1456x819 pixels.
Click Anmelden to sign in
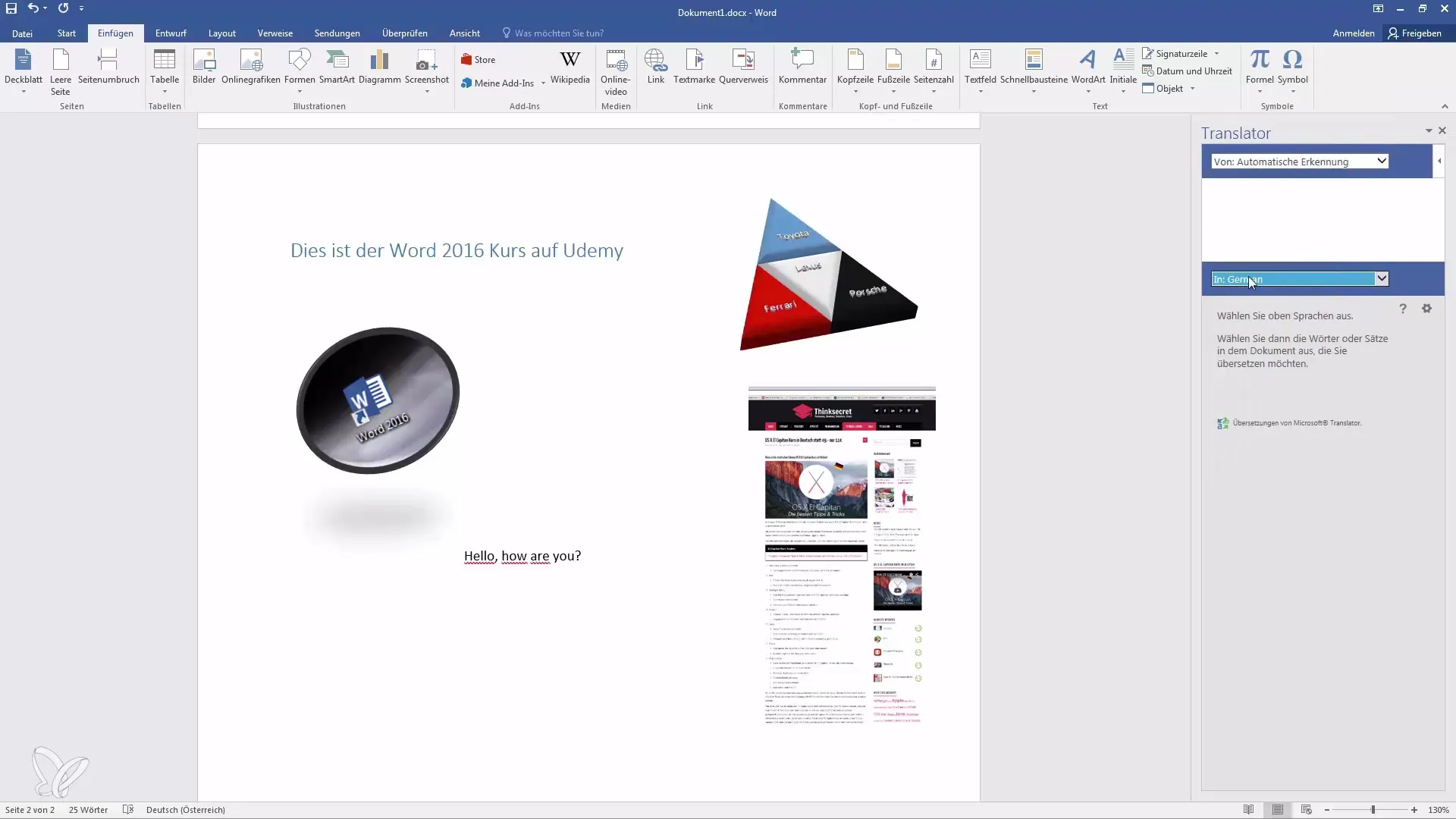click(1354, 33)
